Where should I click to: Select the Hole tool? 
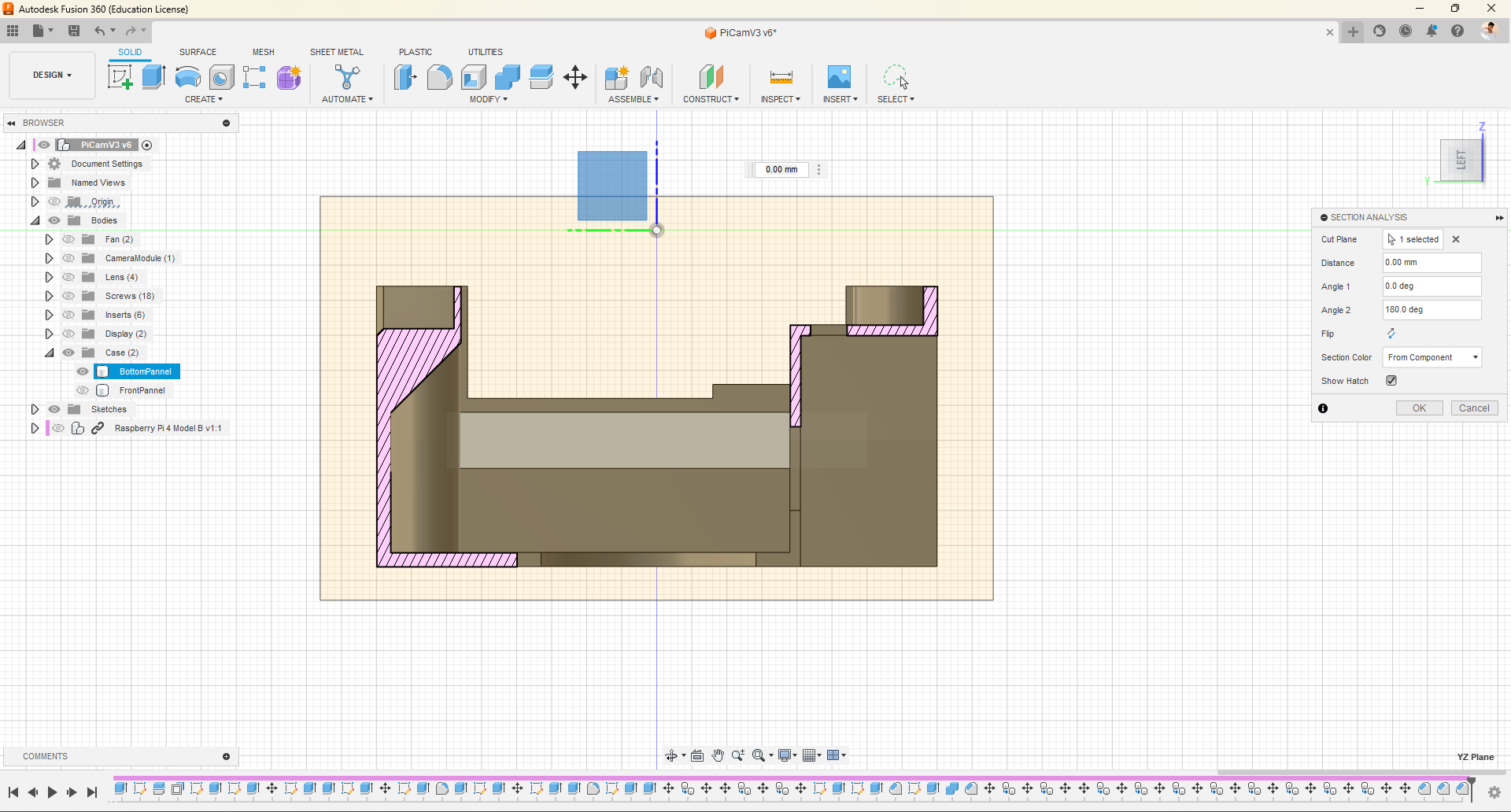(221, 77)
